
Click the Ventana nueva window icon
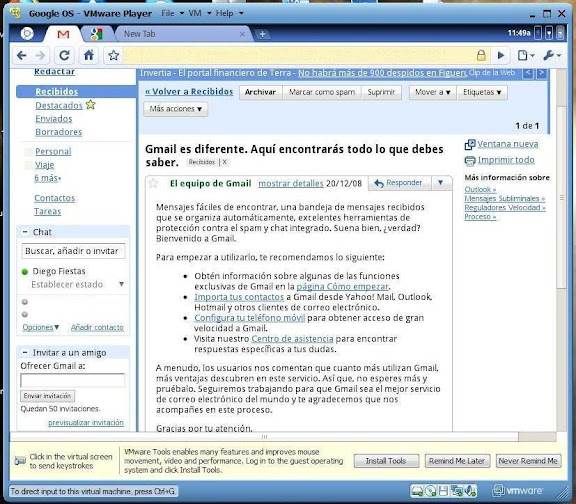click(470, 144)
